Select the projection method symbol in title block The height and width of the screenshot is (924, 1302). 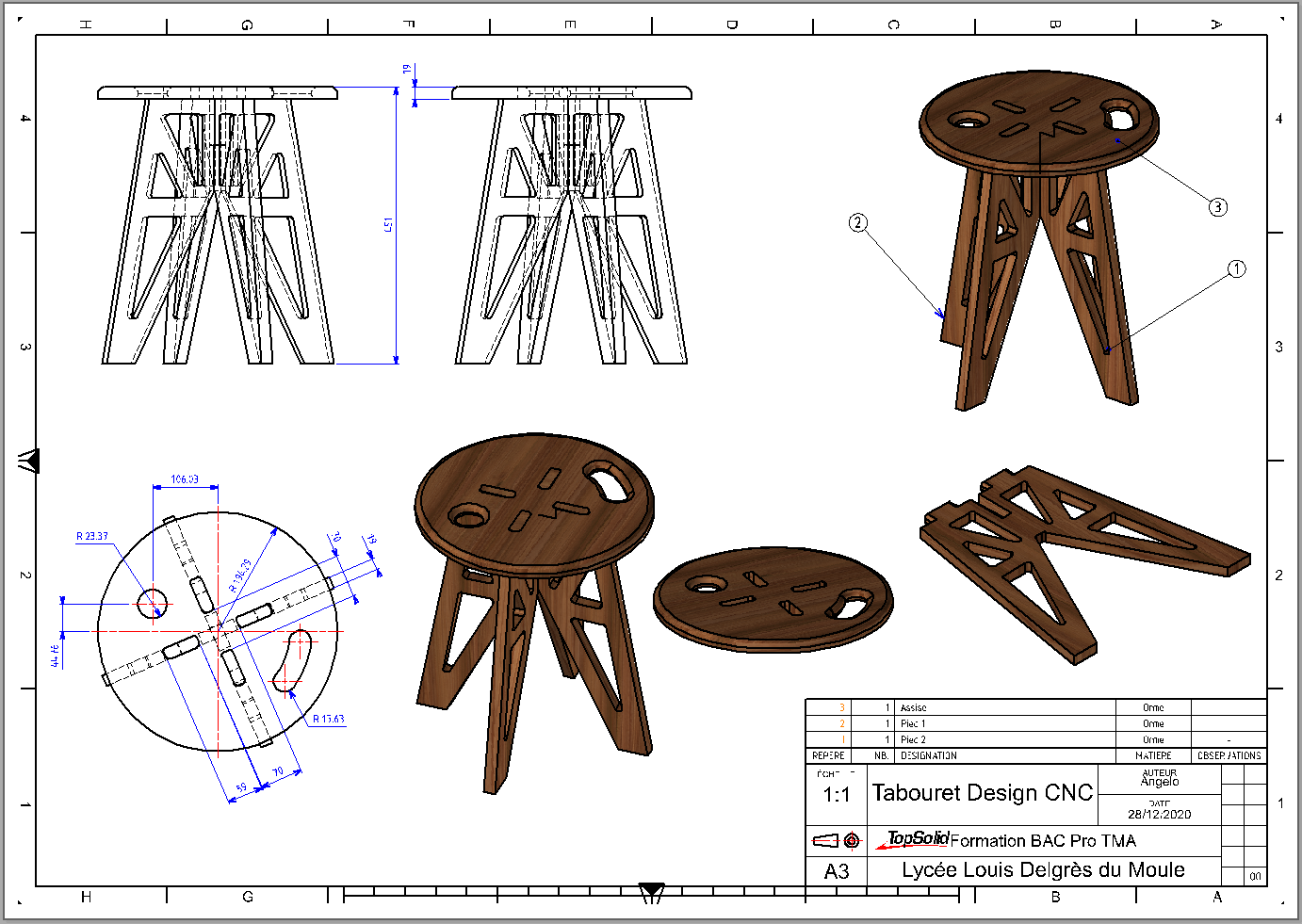(x=837, y=840)
